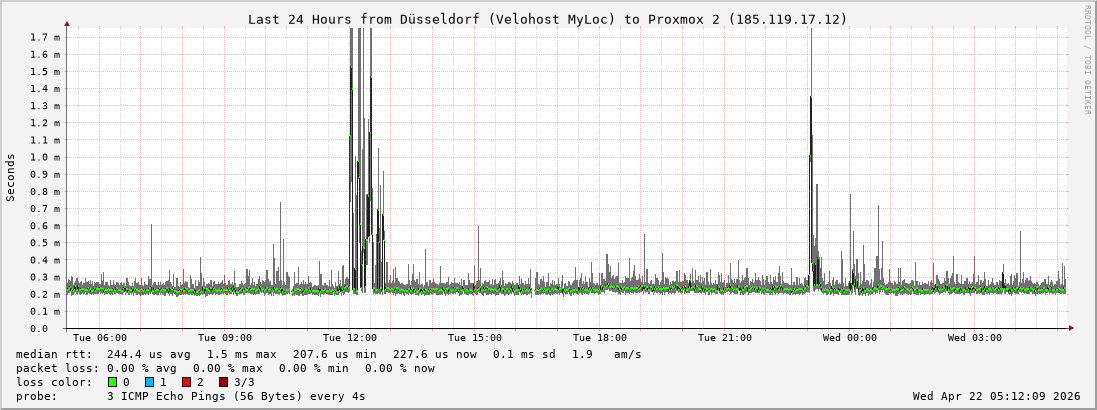Click the green loss color swatch for 0
The height and width of the screenshot is (410, 1097).
click(x=113, y=382)
